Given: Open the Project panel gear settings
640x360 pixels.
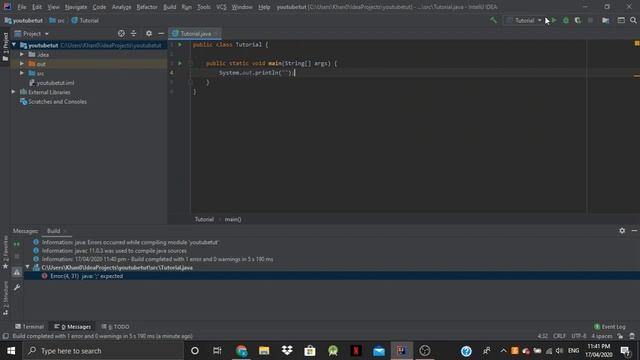Looking at the screenshot, I should (149, 33).
